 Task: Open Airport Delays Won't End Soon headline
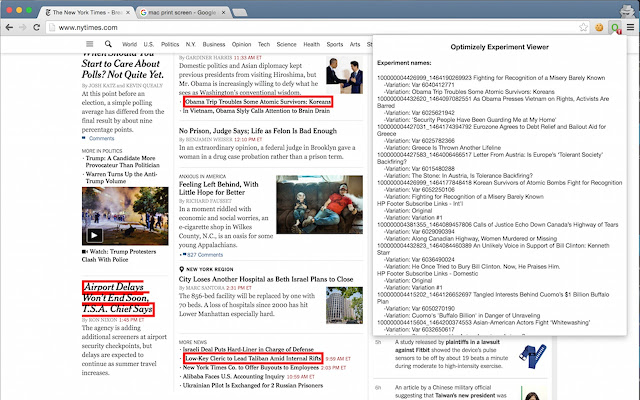click(x=118, y=298)
